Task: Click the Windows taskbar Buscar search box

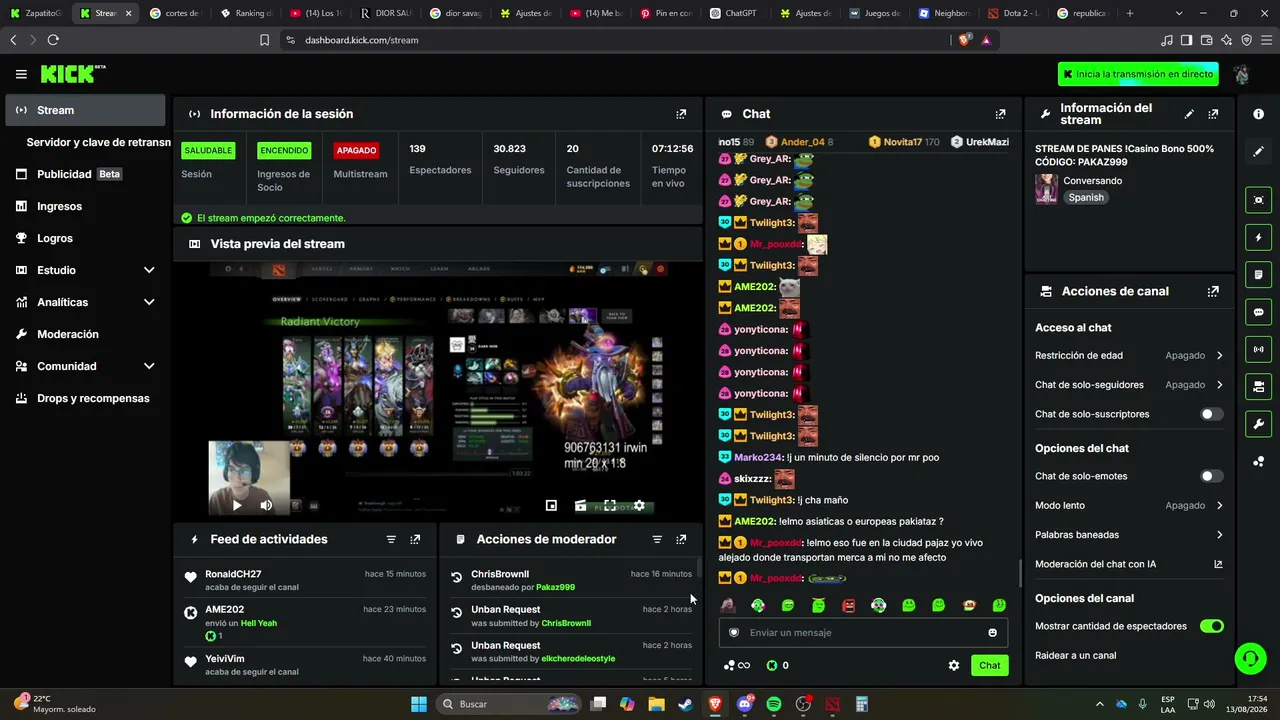Action: (x=510, y=704)
